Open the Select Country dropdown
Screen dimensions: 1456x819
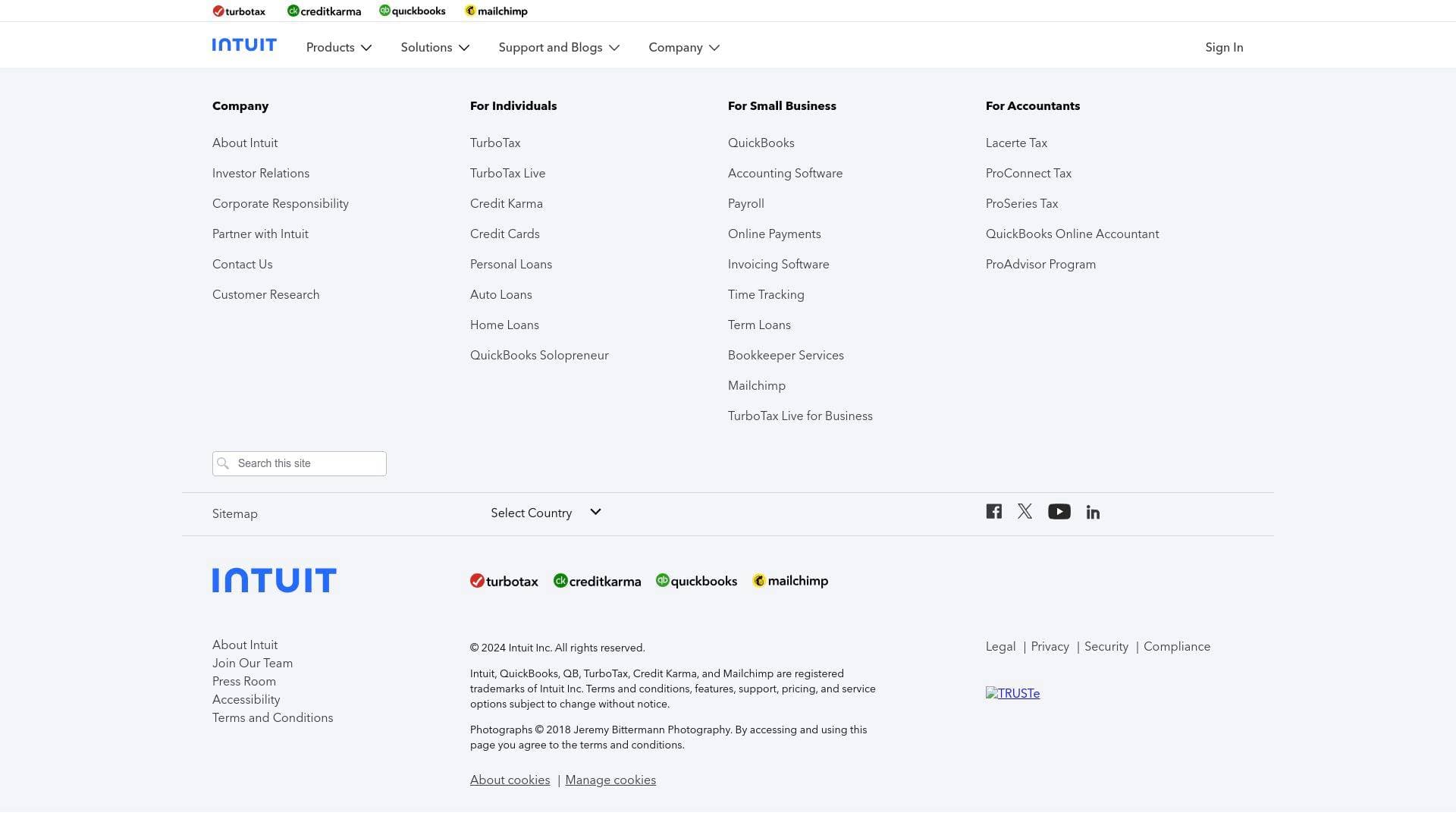545,513
